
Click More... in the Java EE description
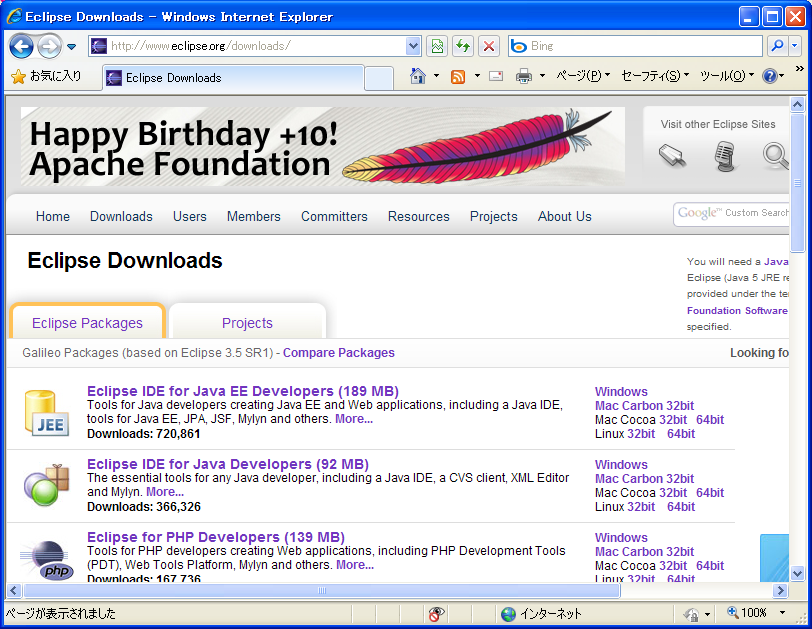tap(354, 419)
